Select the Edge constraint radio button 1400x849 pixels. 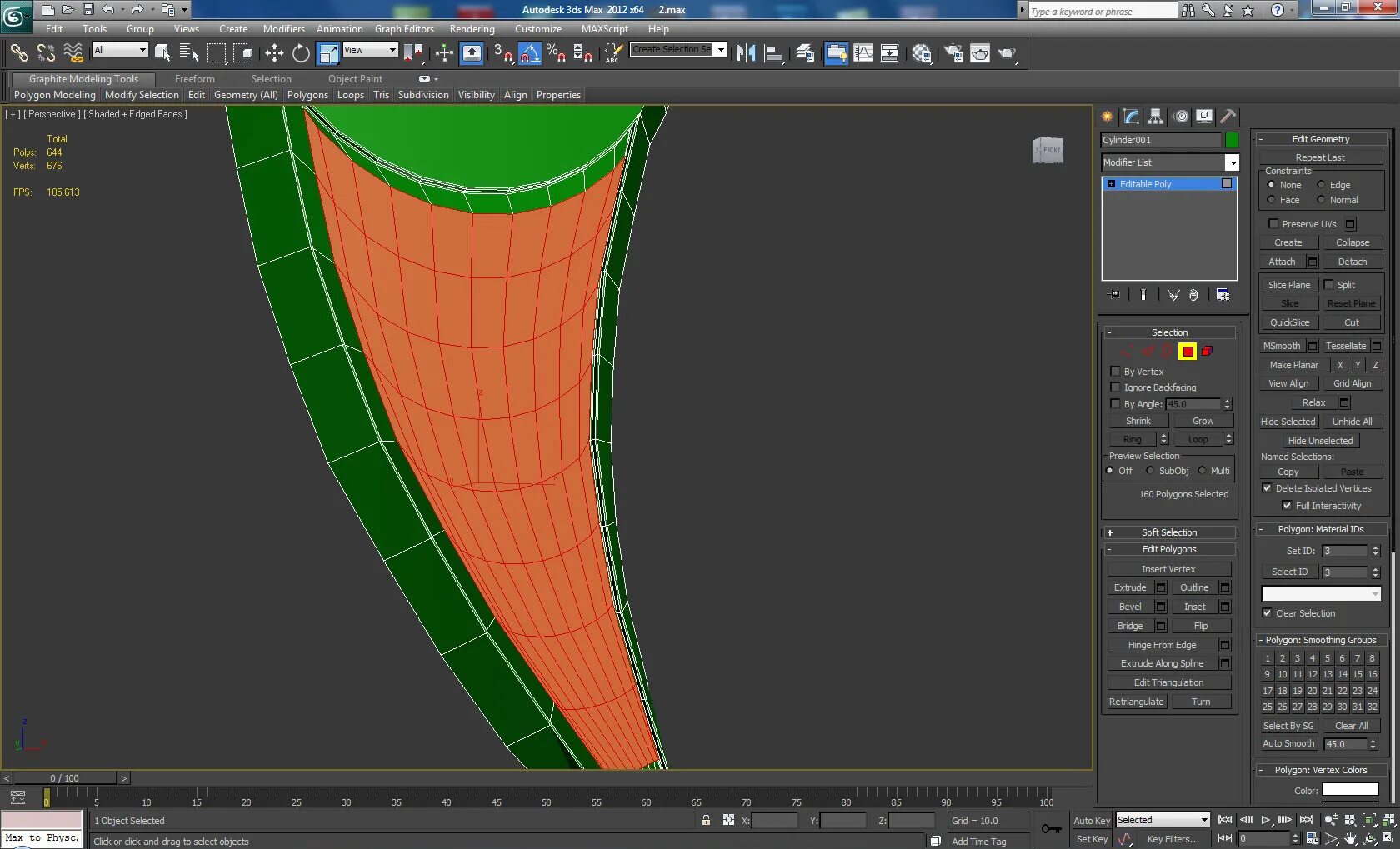(1321, 185)
